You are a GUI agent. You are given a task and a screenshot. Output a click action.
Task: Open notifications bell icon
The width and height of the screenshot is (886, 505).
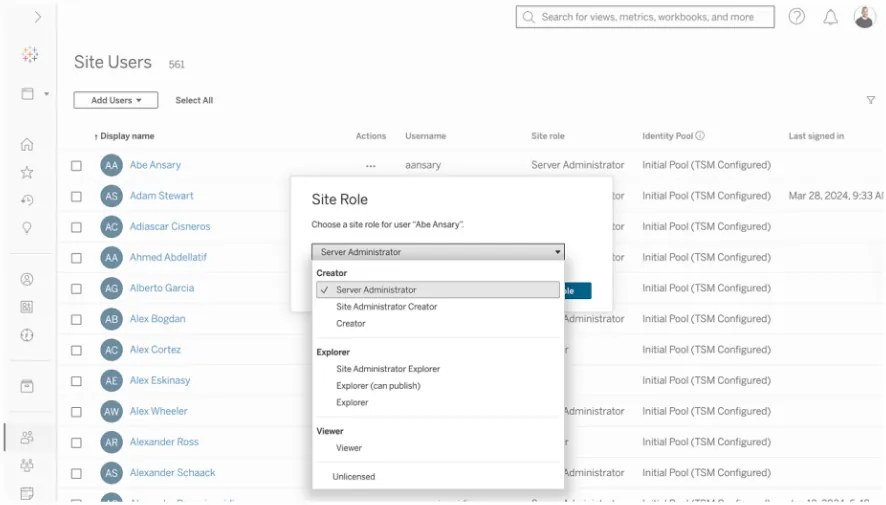tap(830, 17)
